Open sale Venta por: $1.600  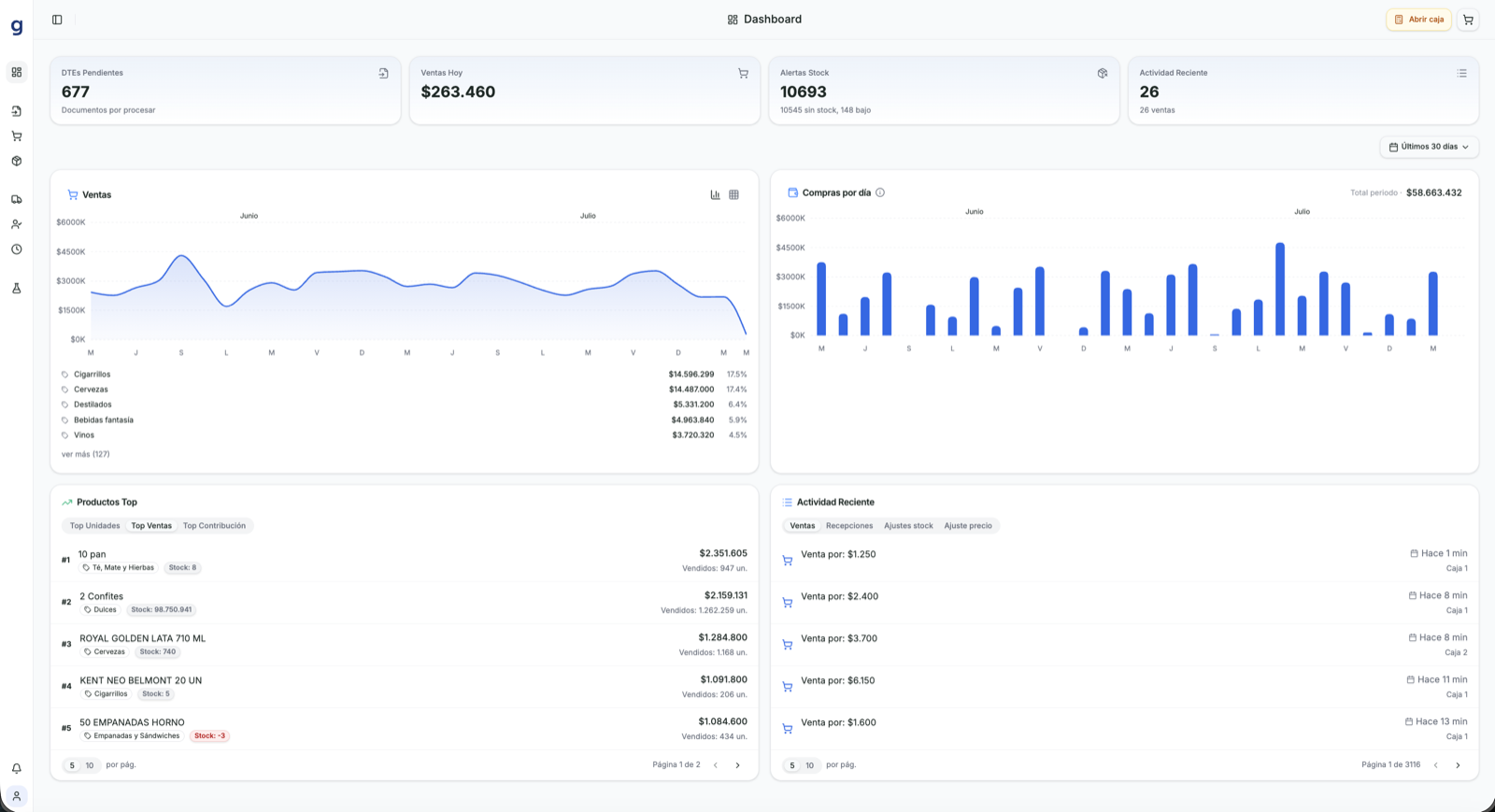click(x=1124, y=729)
